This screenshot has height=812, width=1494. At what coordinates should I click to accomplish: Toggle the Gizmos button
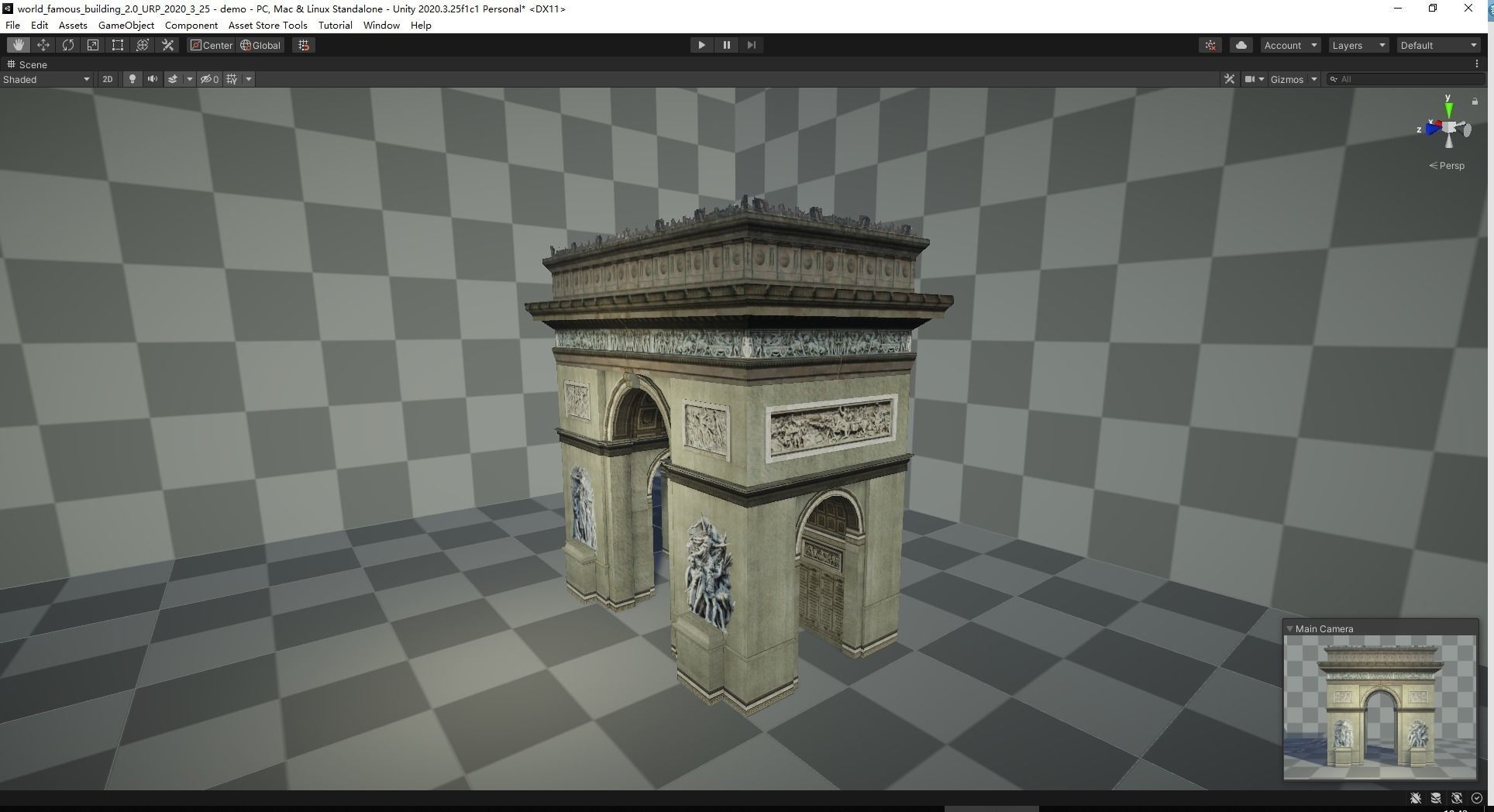(1286, 79)
